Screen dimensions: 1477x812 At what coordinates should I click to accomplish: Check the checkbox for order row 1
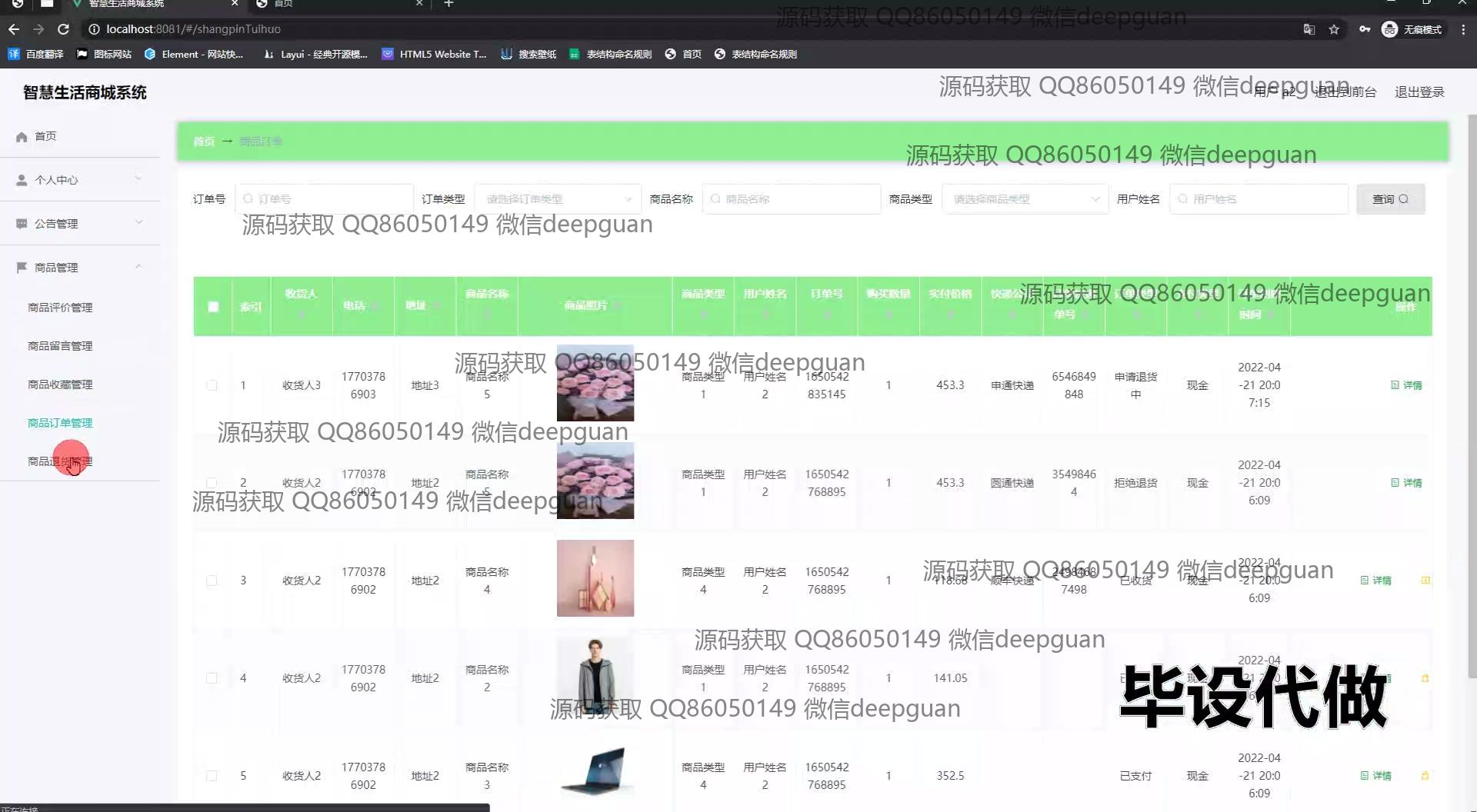pyautogui.click(x=212, y=385)
